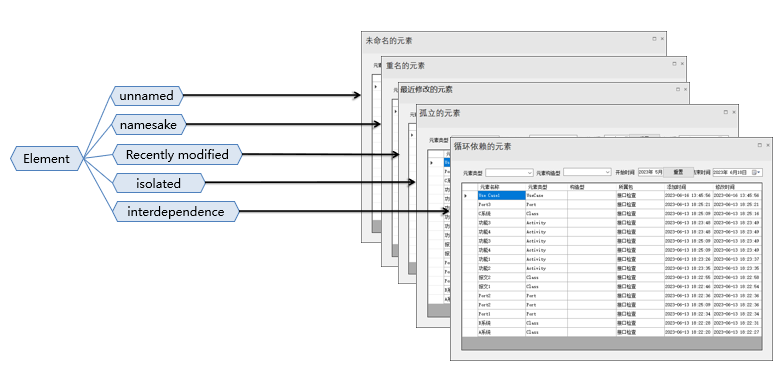Sort by the 元素名称 column header

[501, 187]
